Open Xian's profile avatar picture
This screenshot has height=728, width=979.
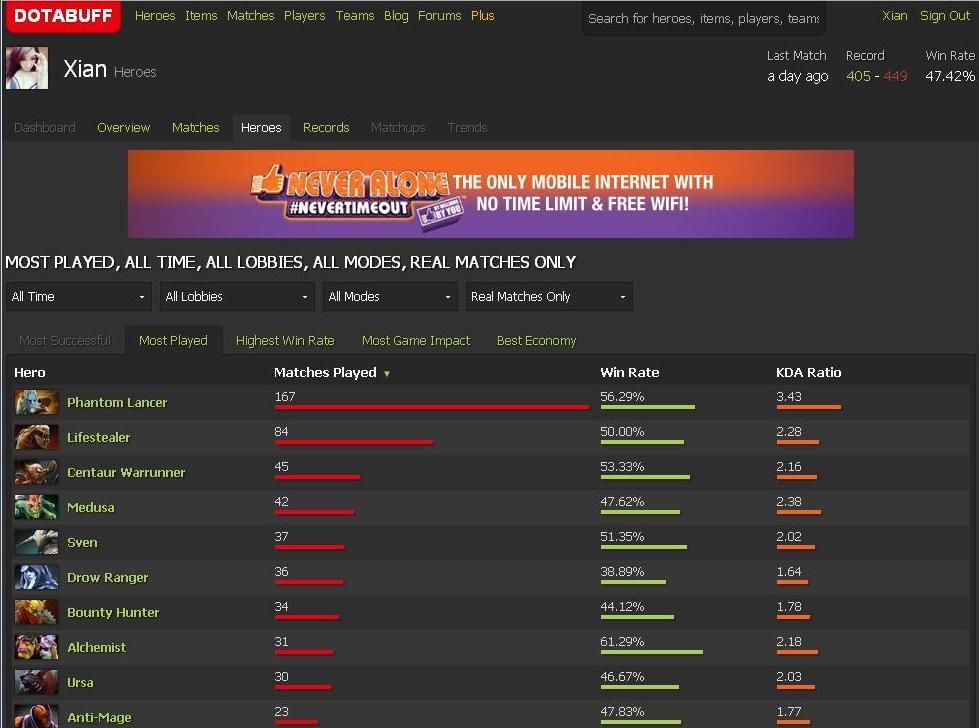pyautogui.click(x=27, y=69)
